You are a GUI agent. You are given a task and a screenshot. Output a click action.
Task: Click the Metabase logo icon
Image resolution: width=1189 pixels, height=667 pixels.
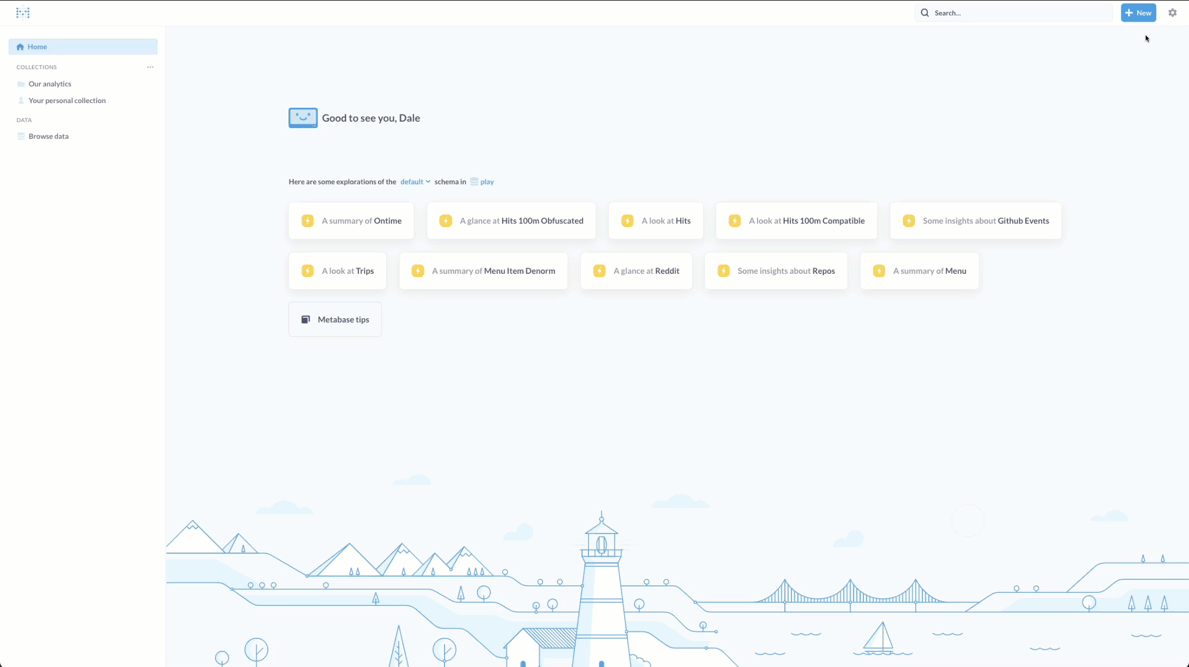click(23, 13)
